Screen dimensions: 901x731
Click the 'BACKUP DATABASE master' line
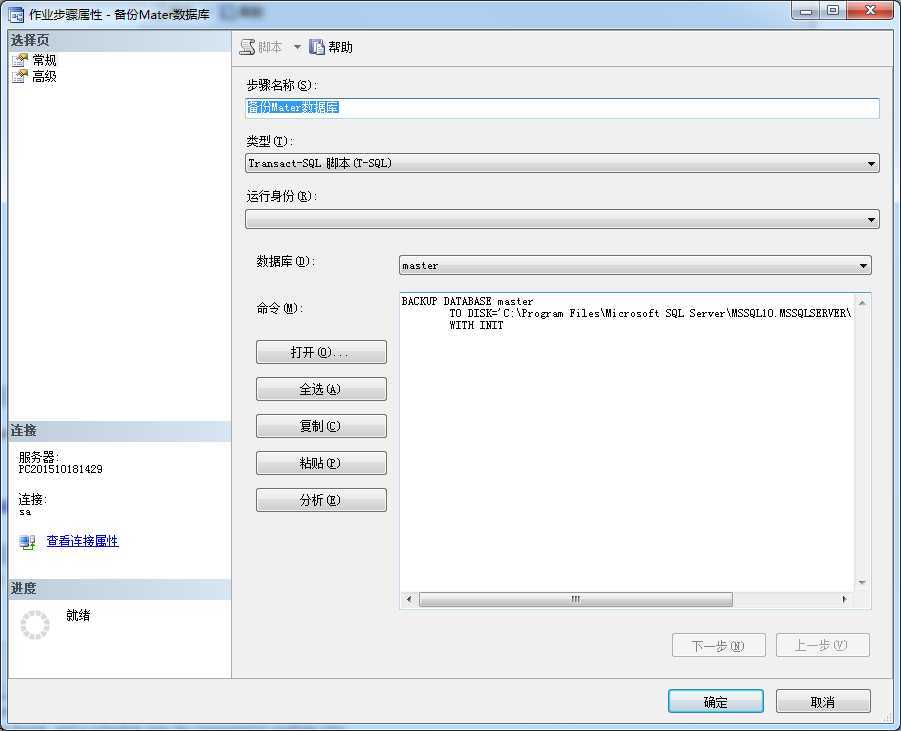467,301
